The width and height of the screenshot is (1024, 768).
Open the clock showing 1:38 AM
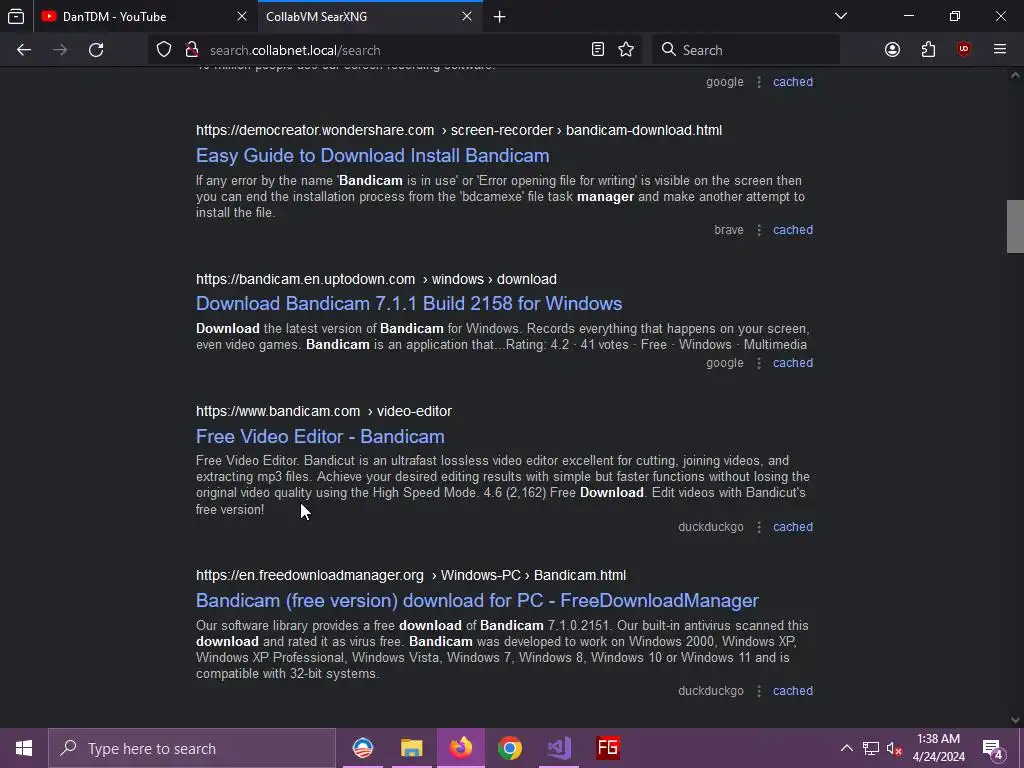(x=938, y=748)
